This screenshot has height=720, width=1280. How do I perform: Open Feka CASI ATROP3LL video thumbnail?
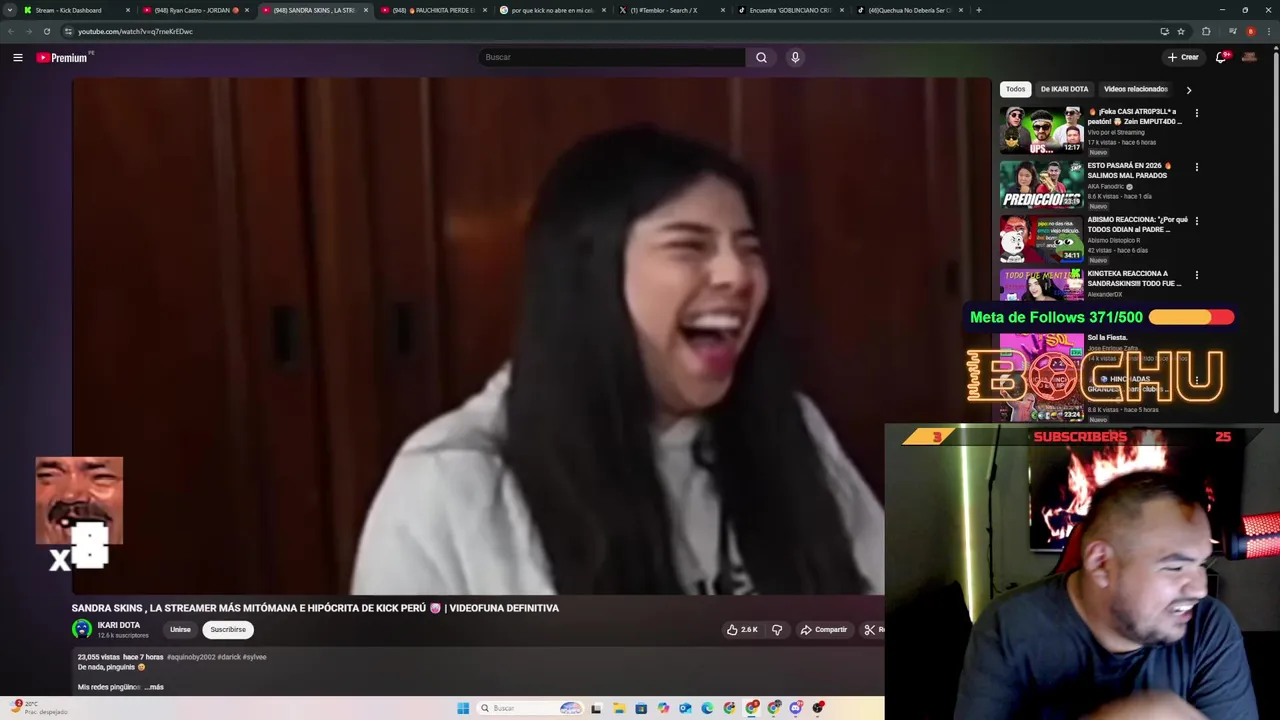(1041, 130)
